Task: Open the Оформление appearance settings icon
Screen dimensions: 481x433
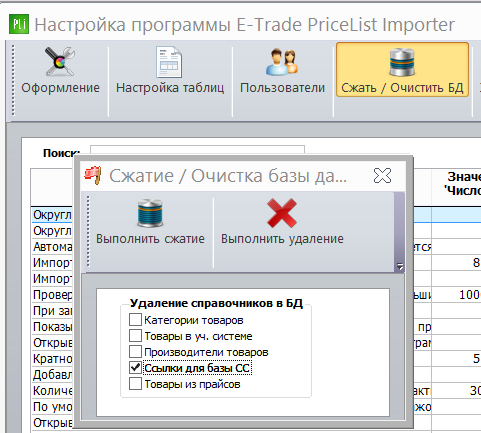Action: [x=60, y=70]
